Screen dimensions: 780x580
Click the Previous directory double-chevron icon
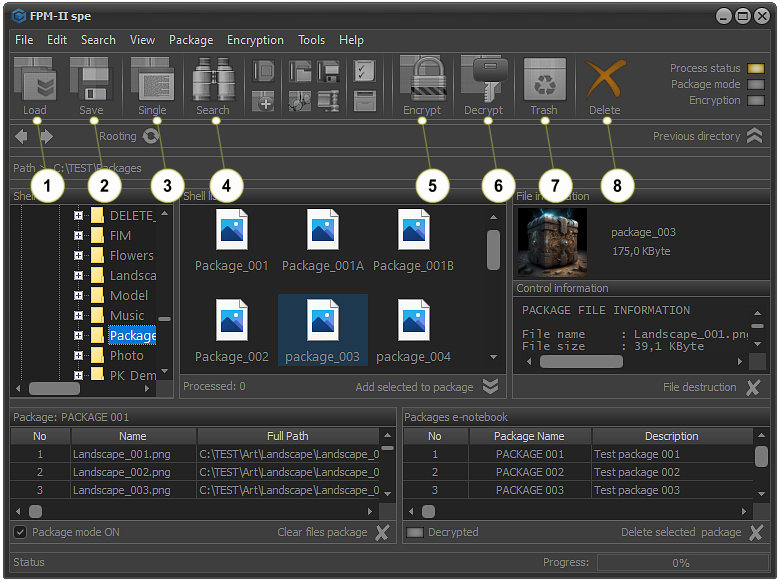click(754, 136)
